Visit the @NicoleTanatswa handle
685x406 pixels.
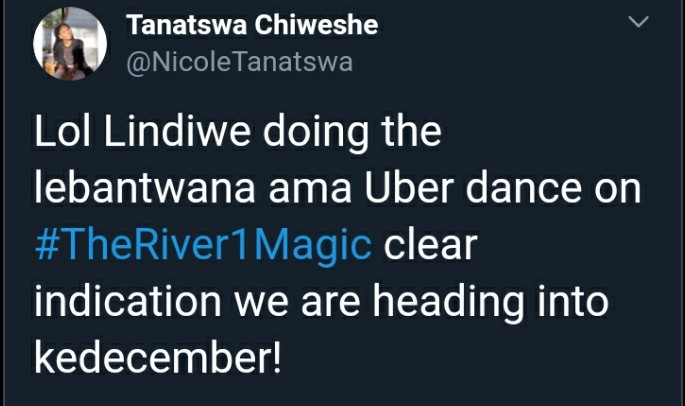coord(239,62)
